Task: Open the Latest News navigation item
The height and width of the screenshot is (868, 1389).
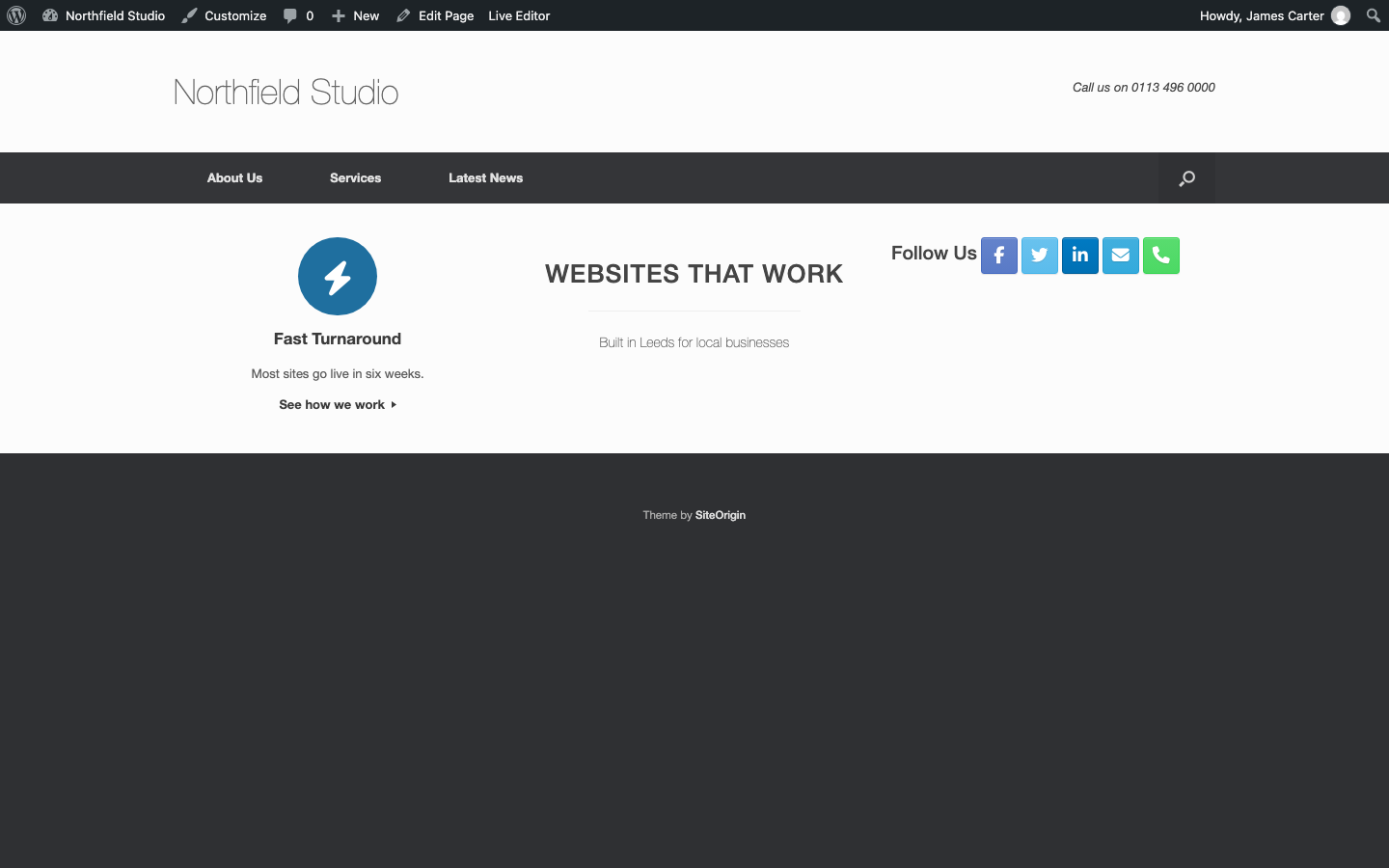Action: [x=485, y=177]
